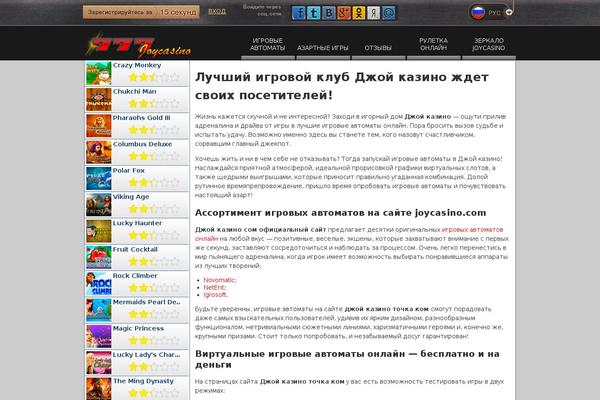Click the Polar Fox title link
600x400 pixels.
point(129,171)
